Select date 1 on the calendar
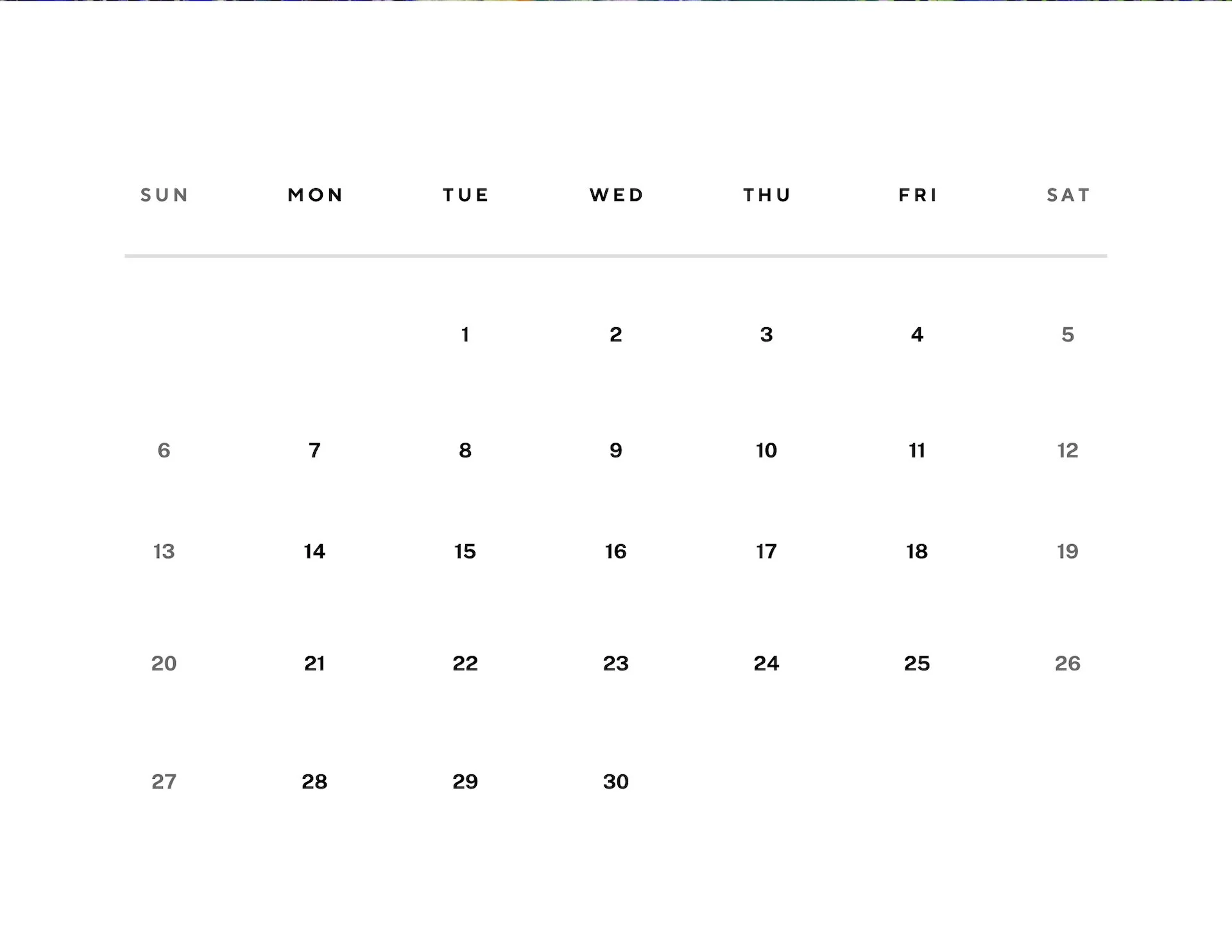This screenshot has width=1232, height=952. click(x=465, y=334)
